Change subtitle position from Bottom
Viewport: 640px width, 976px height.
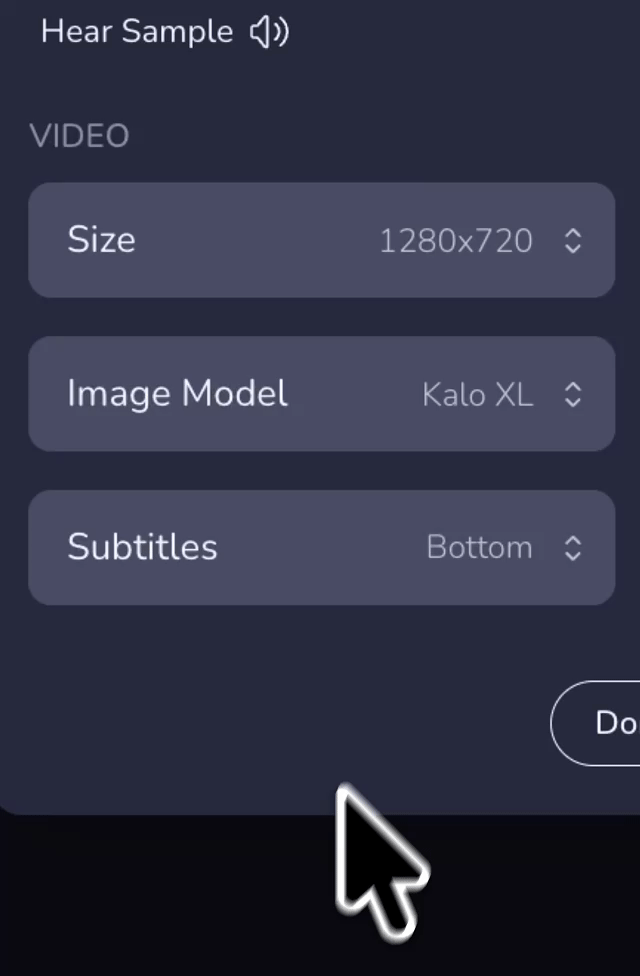tap(479, 548)
